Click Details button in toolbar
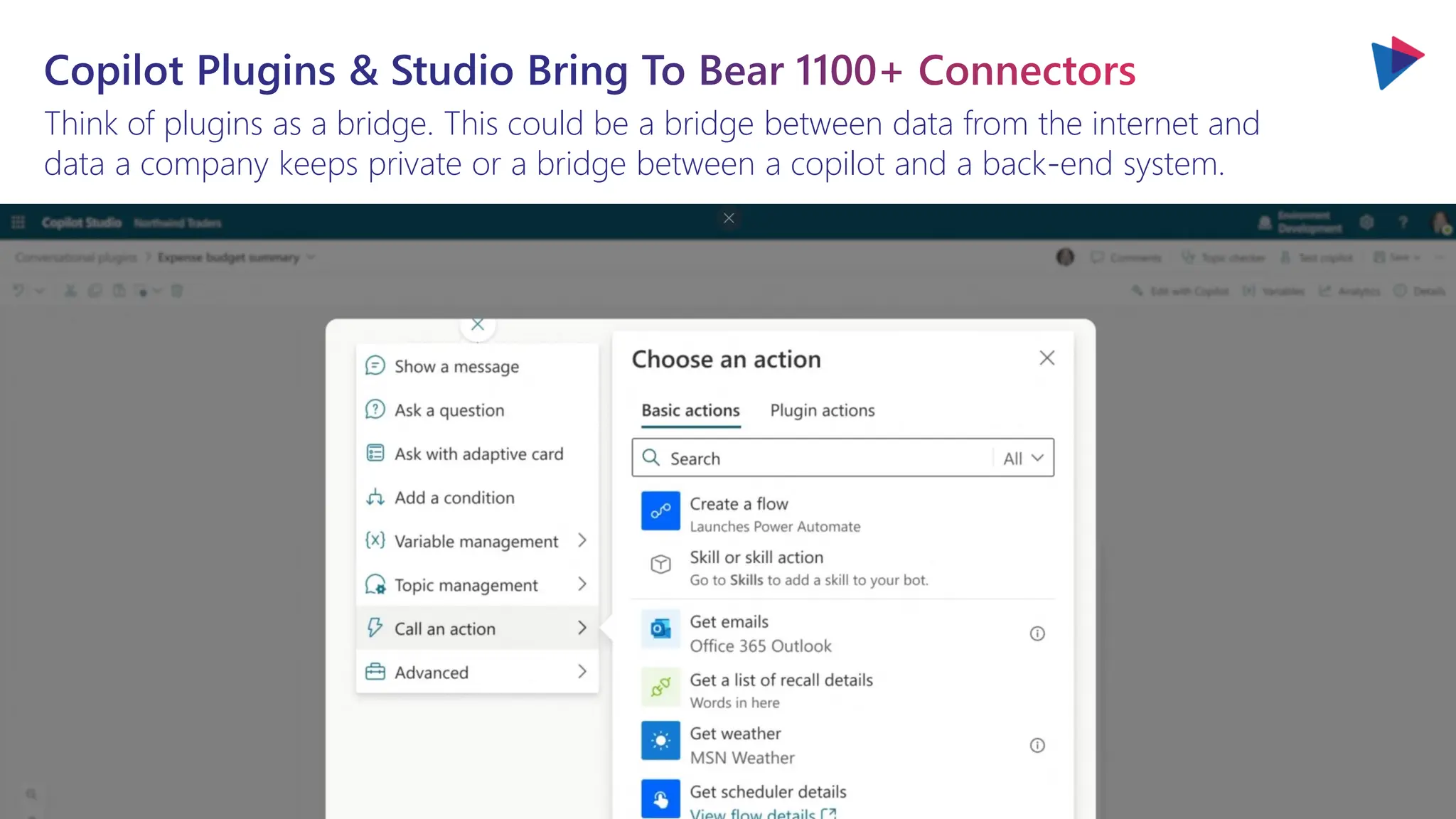Viewport: 1456px width, 819px height. pyautogui.click(x=1420, y=291)
